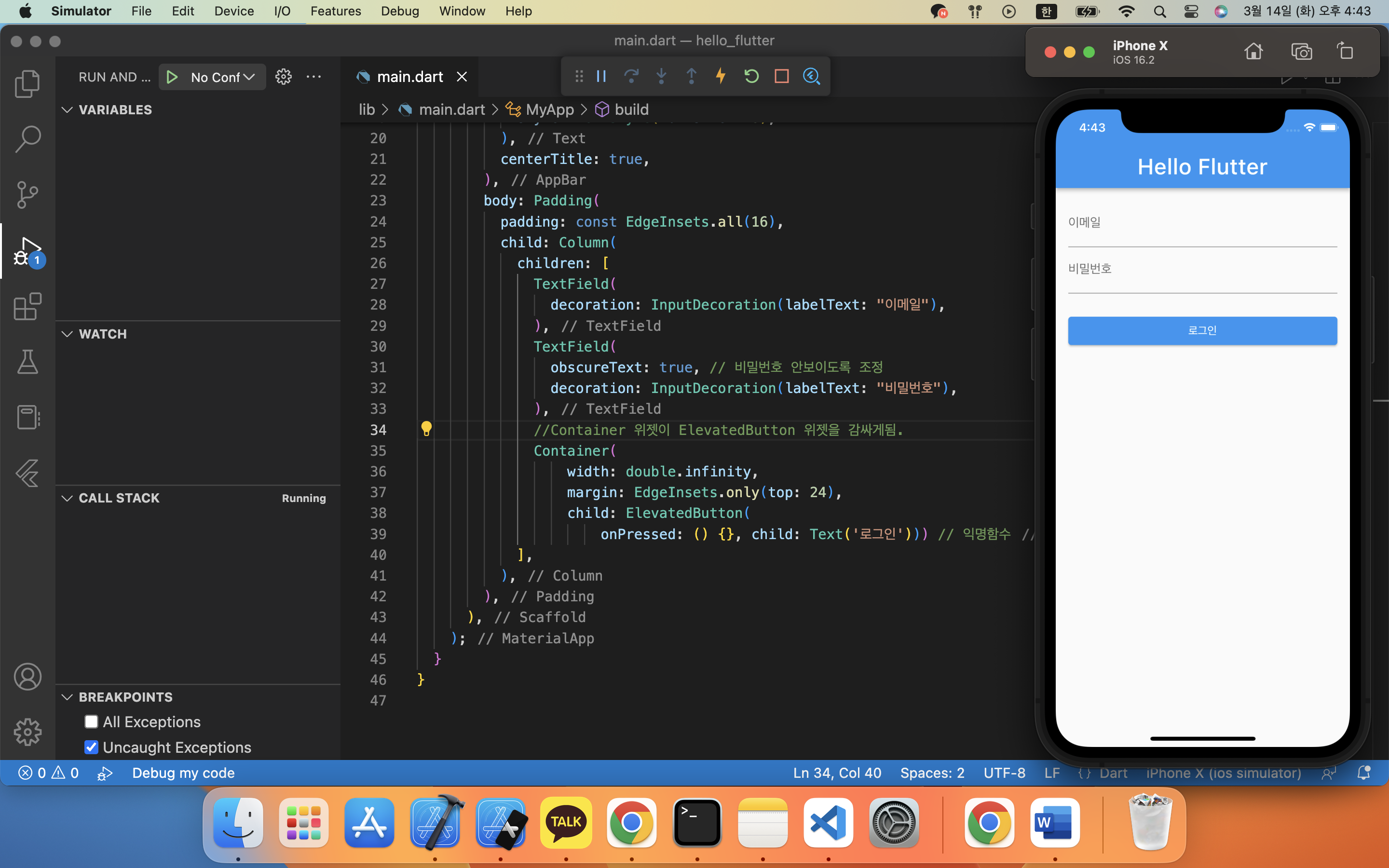The width and height of the screenshot is (1389, 868).
Task: Open the Debug menu
Action: [400, 11]
